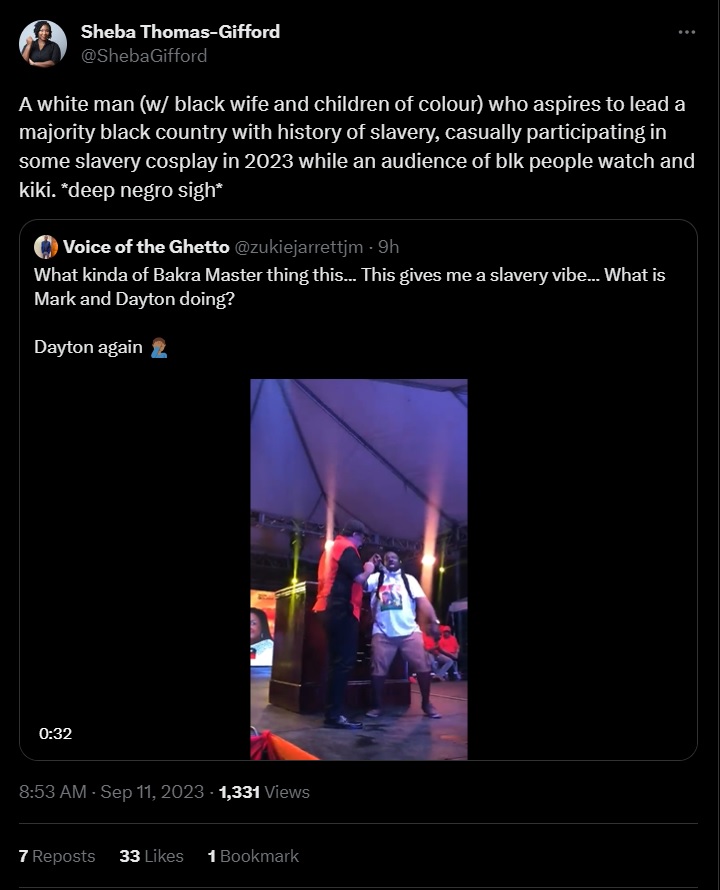Click the facepalm emoji after Dayton again
The height and width of the screenshot is (890, 720).
(x=159, y=347)
